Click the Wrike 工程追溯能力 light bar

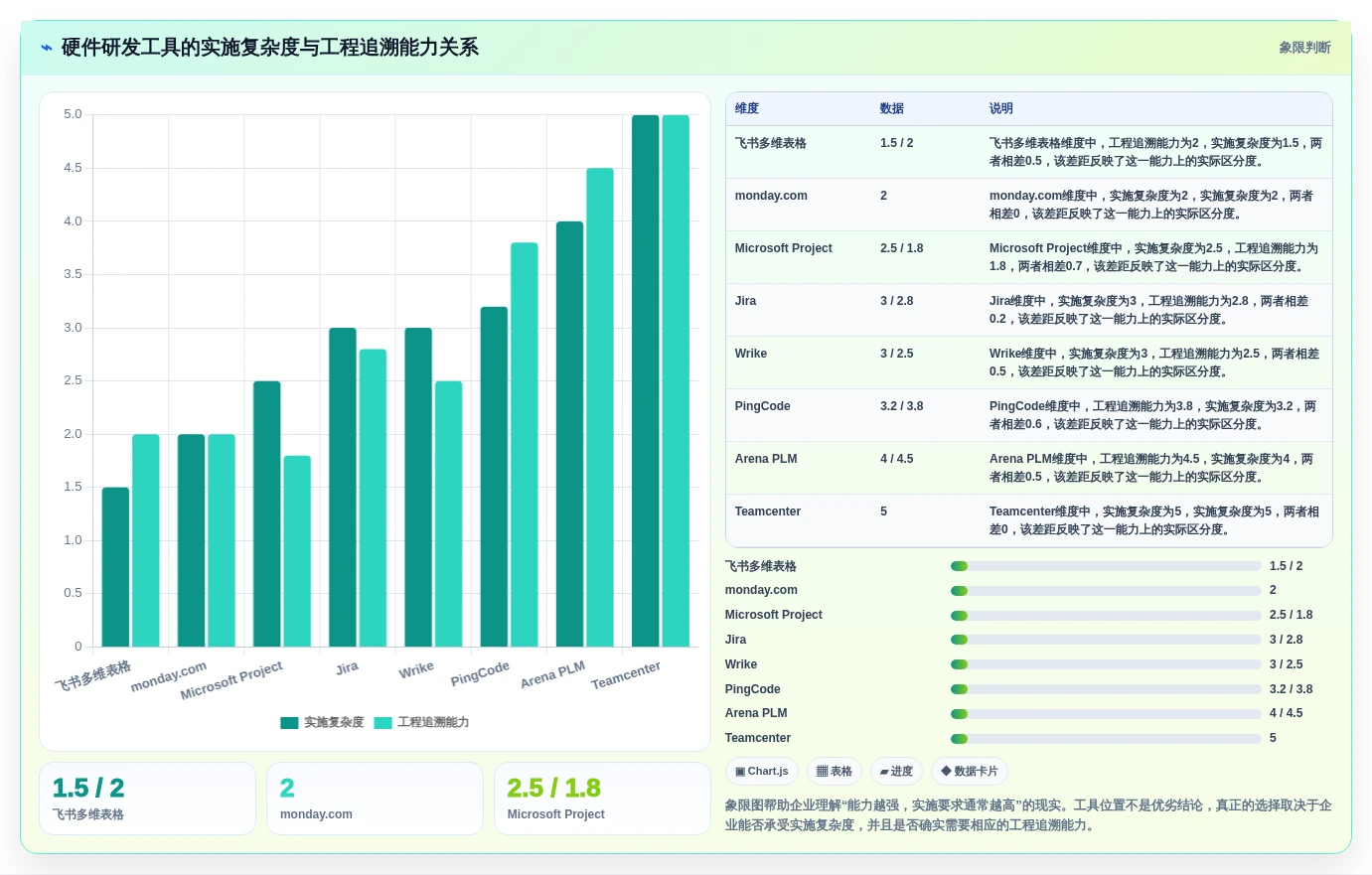[449, 514]
